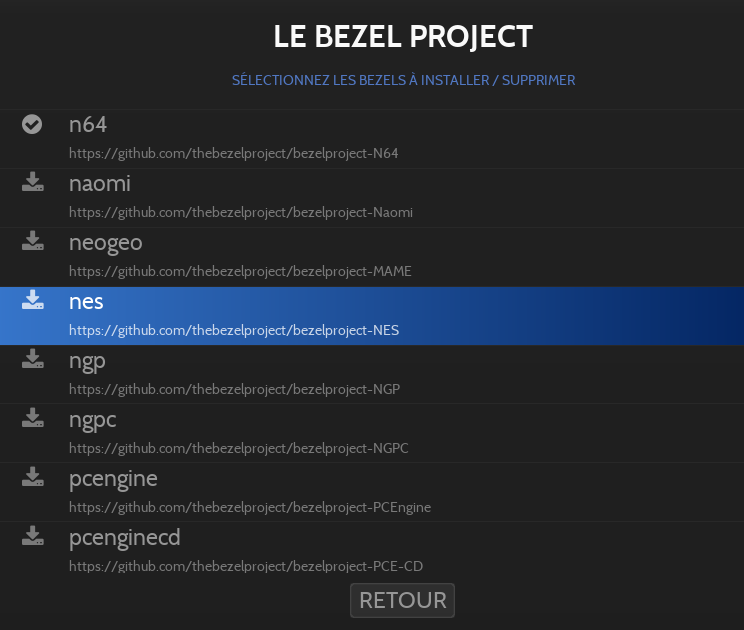The width and height of the screenshot is (744, 630).
Task: Open the bezelproject-N64 GitHub link
Action: pos(233,154)
